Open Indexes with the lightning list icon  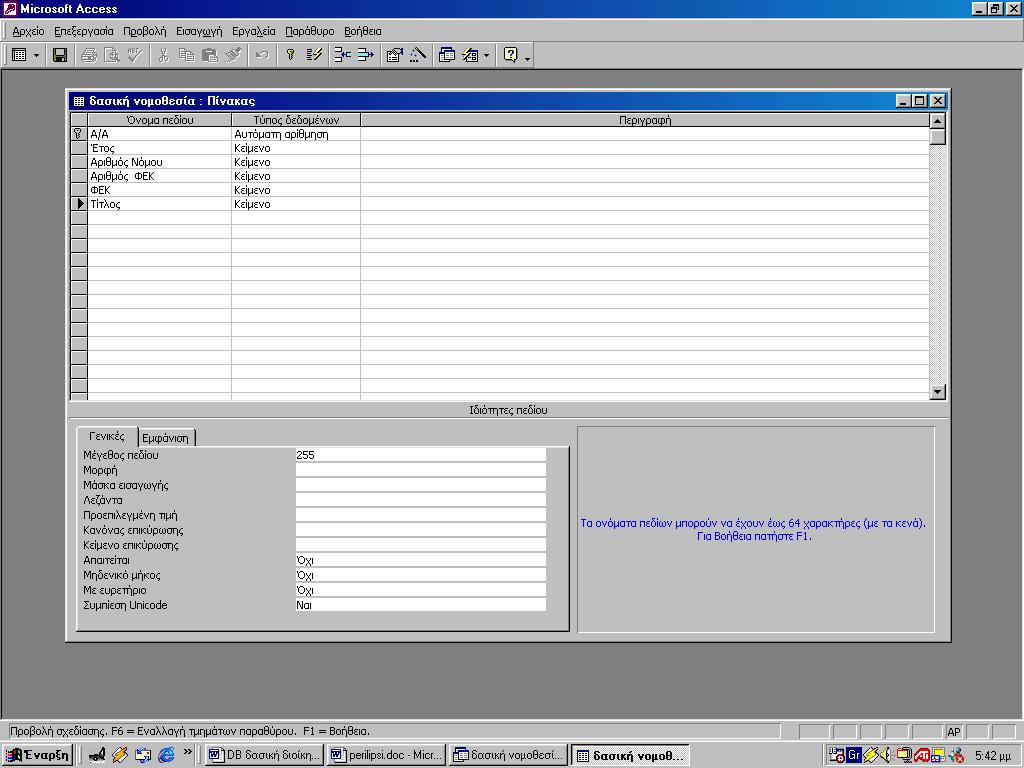point(314,56)
